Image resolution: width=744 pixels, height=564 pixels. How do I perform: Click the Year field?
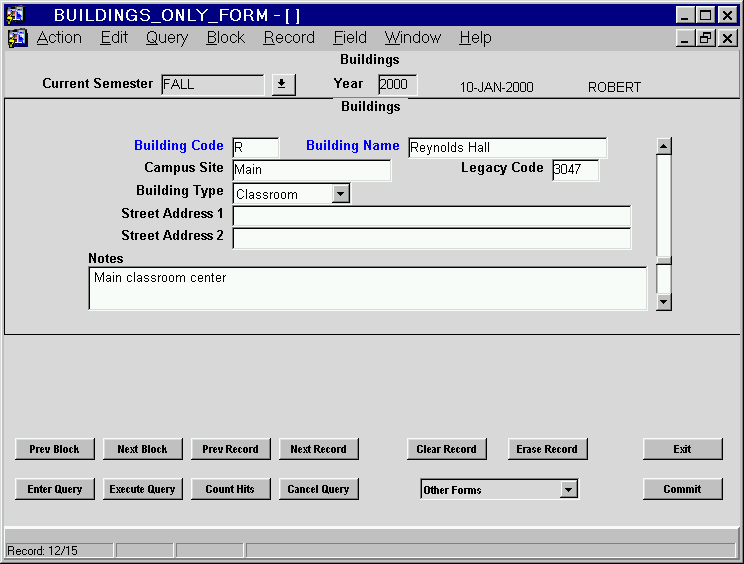click(x=398, y=85)
